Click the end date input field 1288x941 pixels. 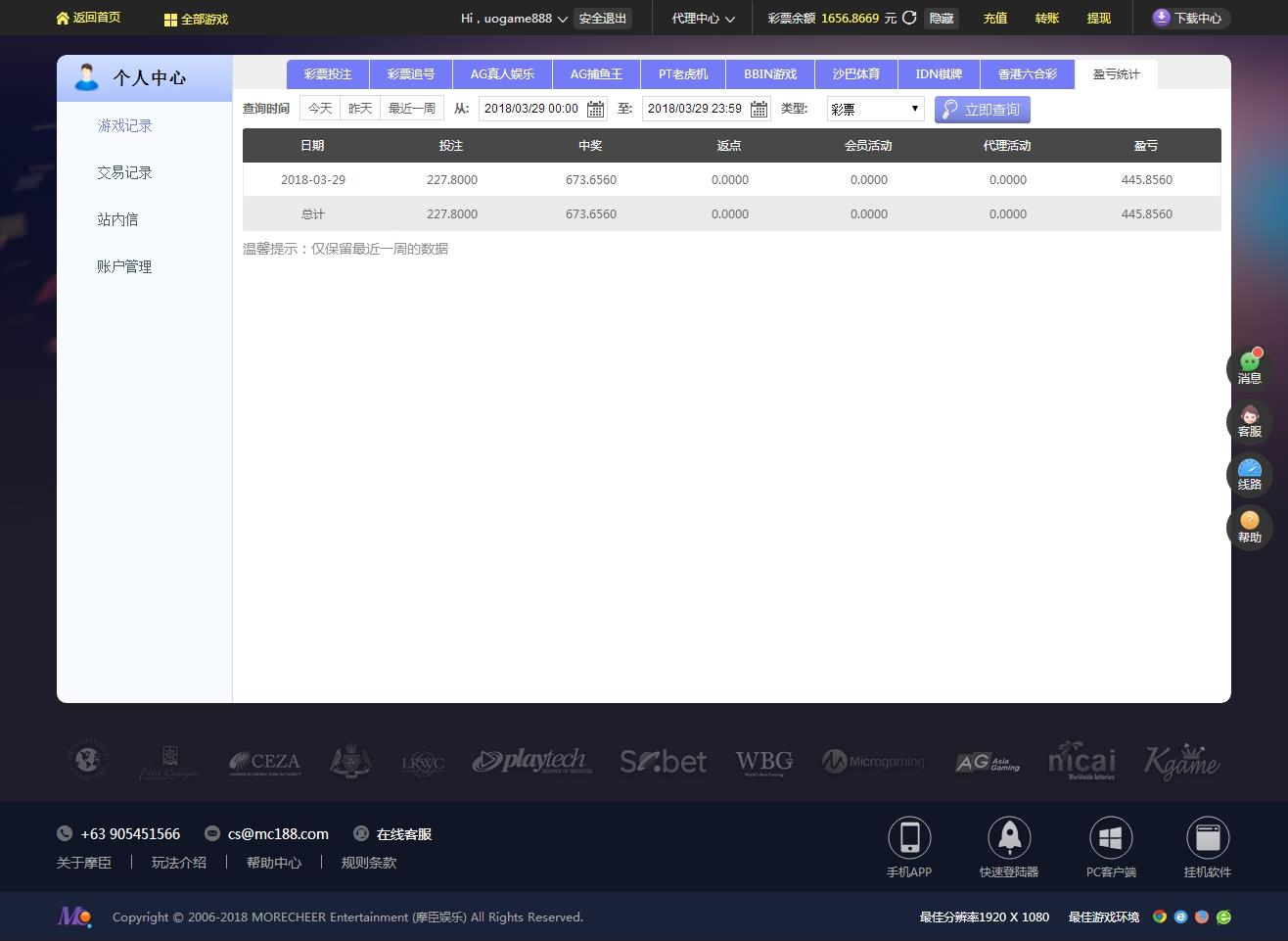click(707, 109)
